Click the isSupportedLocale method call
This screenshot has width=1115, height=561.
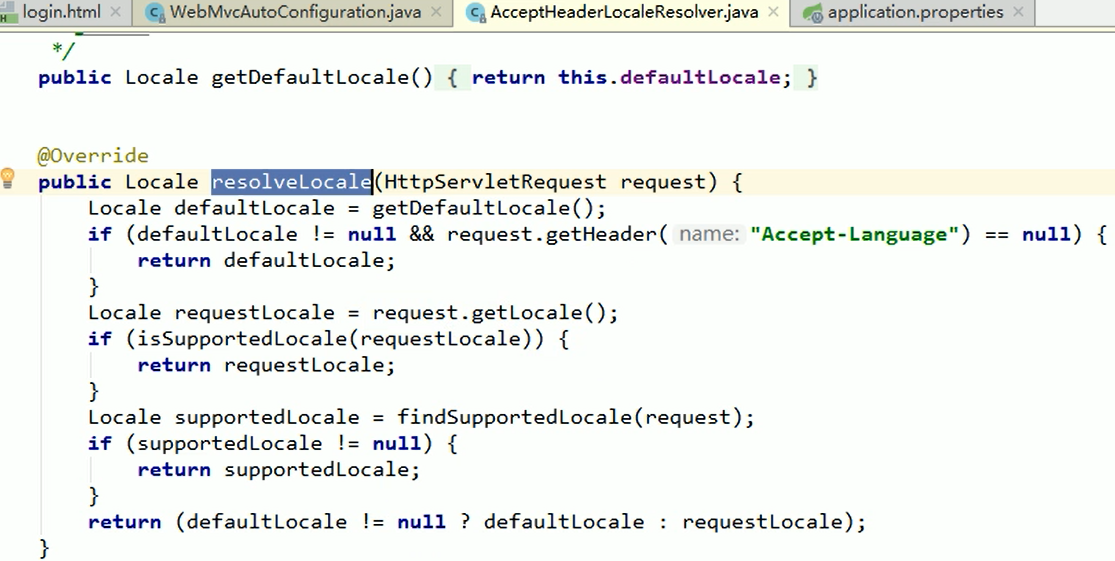click(x=242, y=339)
